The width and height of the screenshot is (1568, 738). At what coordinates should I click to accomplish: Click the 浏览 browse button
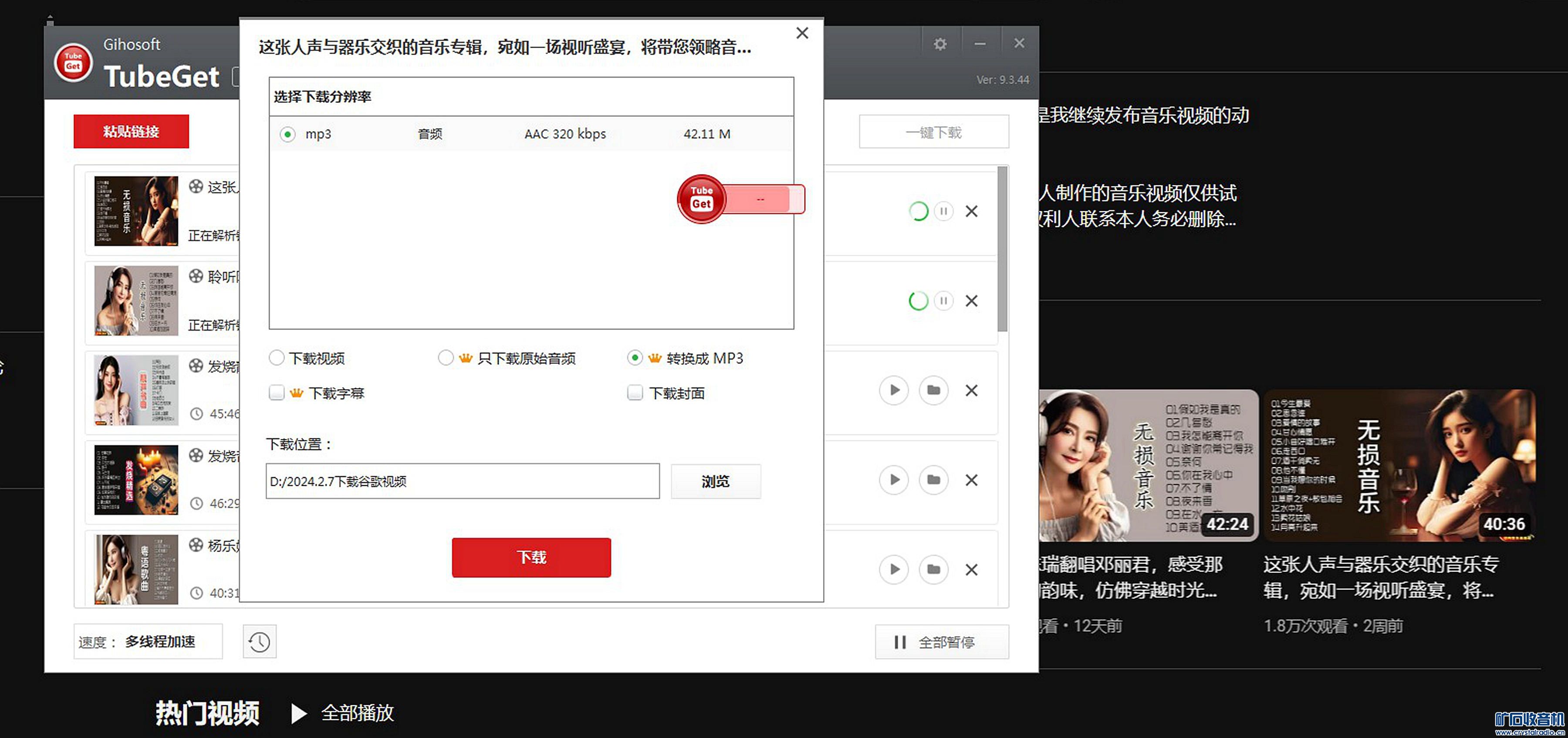[715, 482]
